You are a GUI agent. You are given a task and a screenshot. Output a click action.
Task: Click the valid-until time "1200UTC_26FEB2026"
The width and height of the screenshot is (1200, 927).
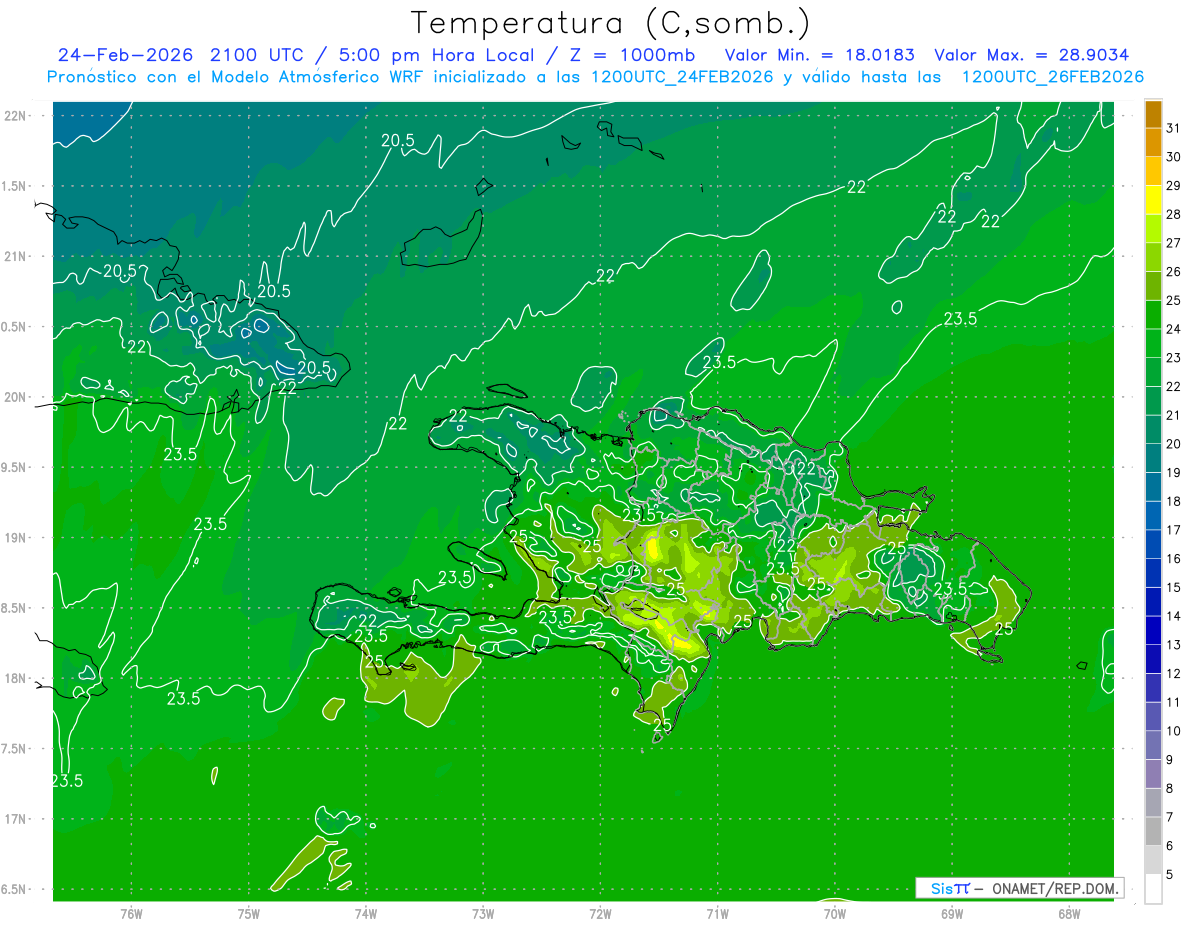[x=1052, y=77]
